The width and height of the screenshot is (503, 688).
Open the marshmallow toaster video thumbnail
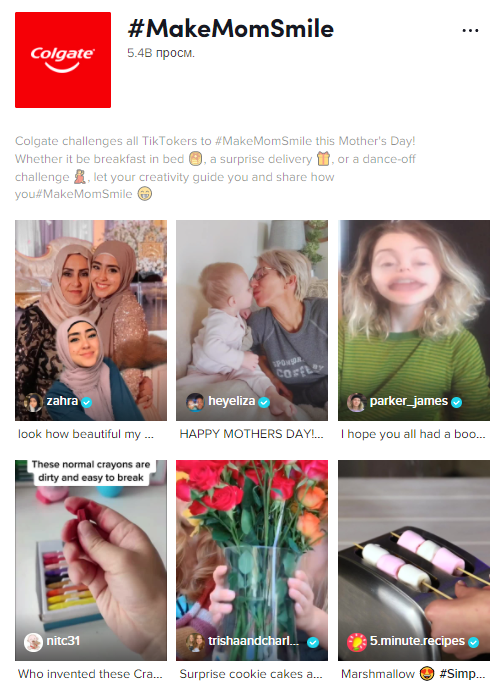pos(414,560)
